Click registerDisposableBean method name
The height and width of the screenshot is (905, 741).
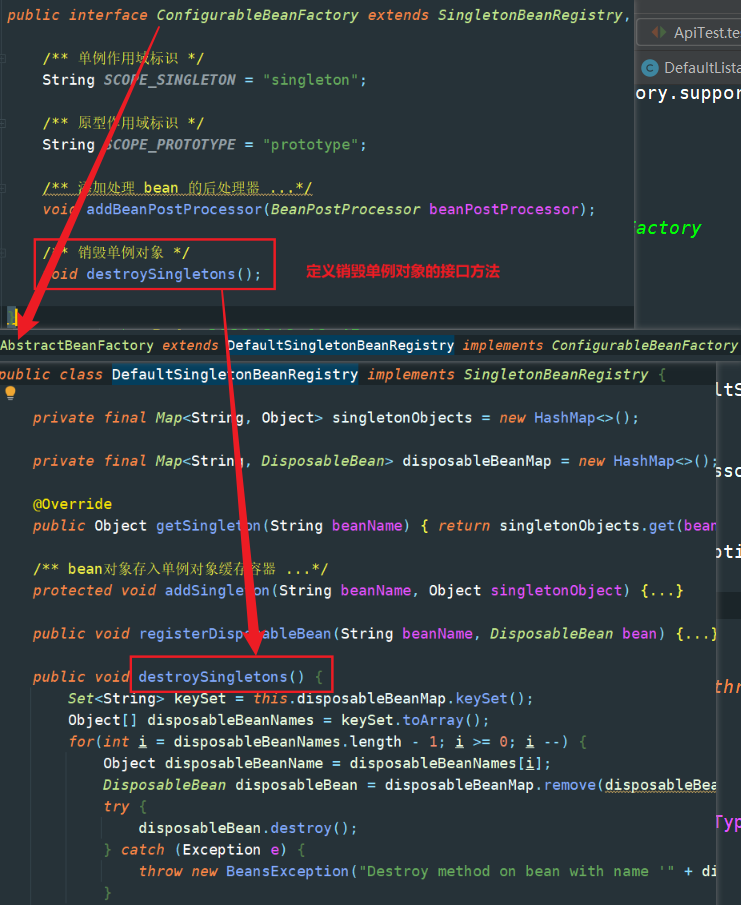point(235,634)
